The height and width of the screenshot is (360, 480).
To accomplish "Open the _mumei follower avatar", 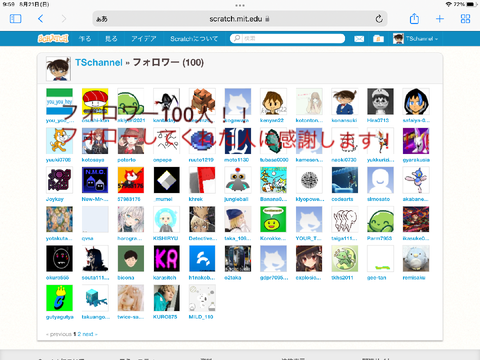I will click(166, 180).
